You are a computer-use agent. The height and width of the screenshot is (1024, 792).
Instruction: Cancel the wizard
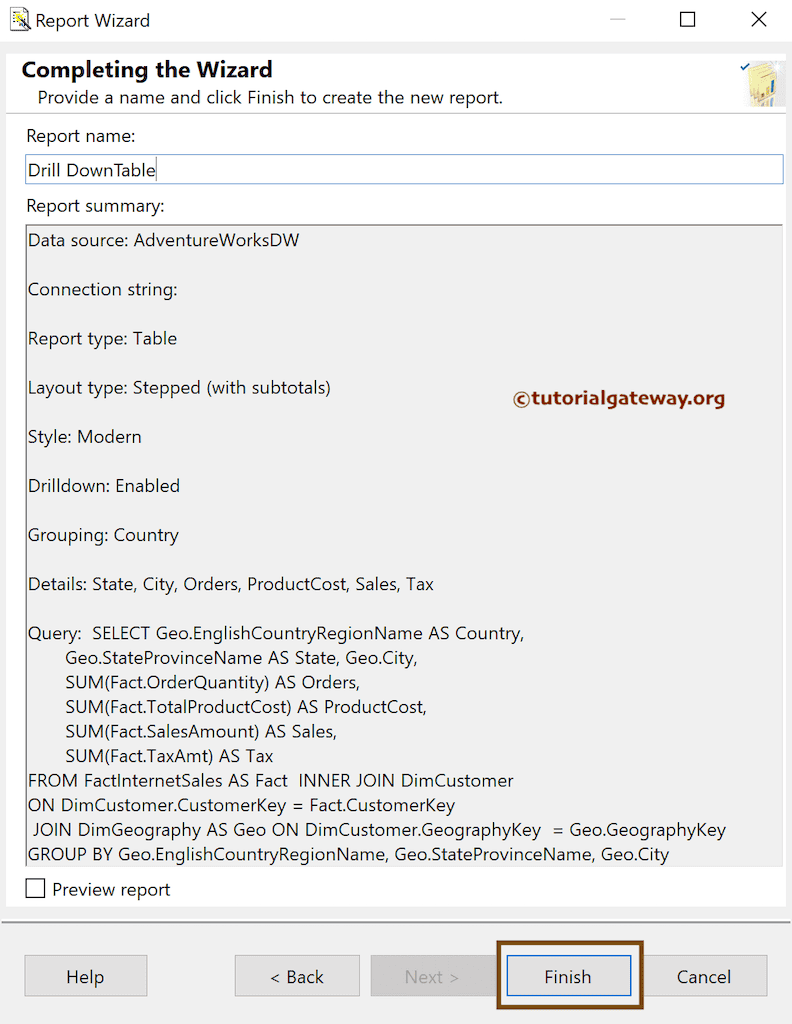pyautogui.click(x=704, y=977)
